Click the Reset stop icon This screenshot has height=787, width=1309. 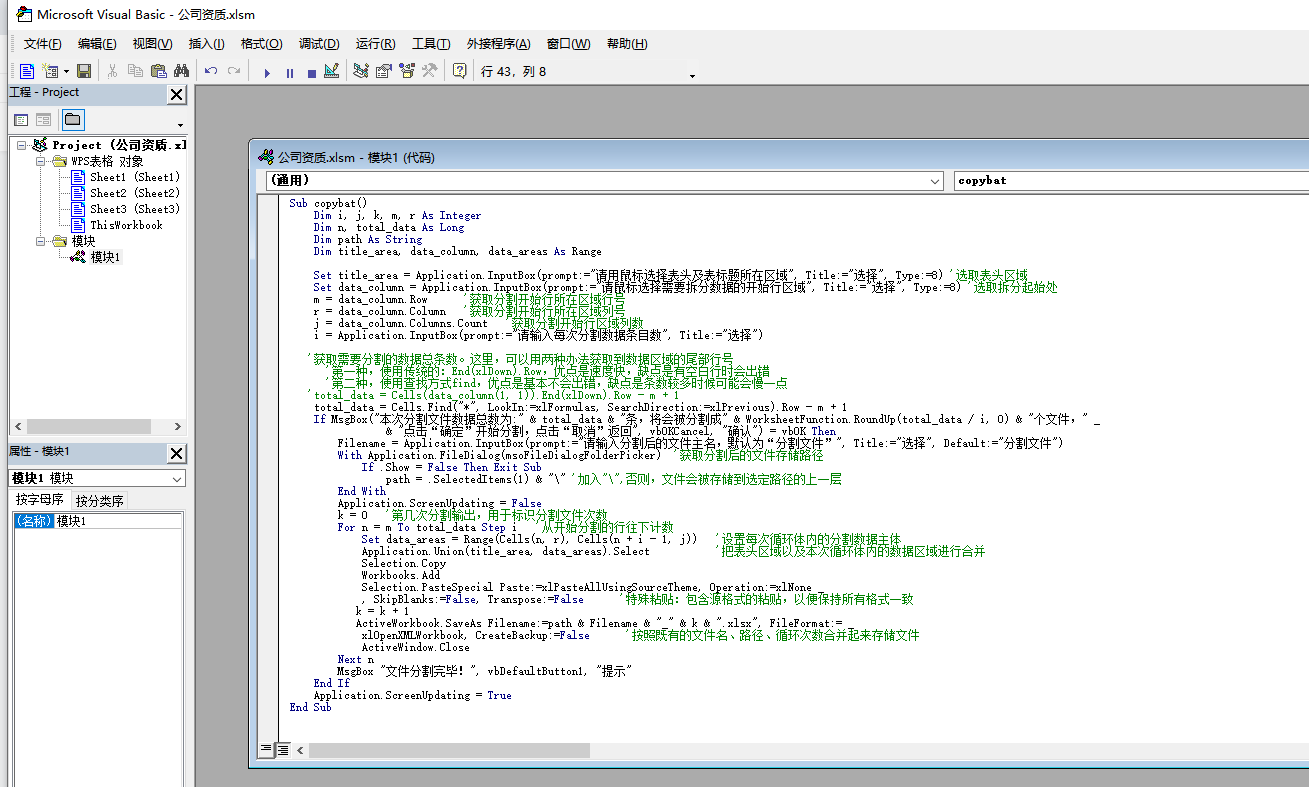[311, 72]
